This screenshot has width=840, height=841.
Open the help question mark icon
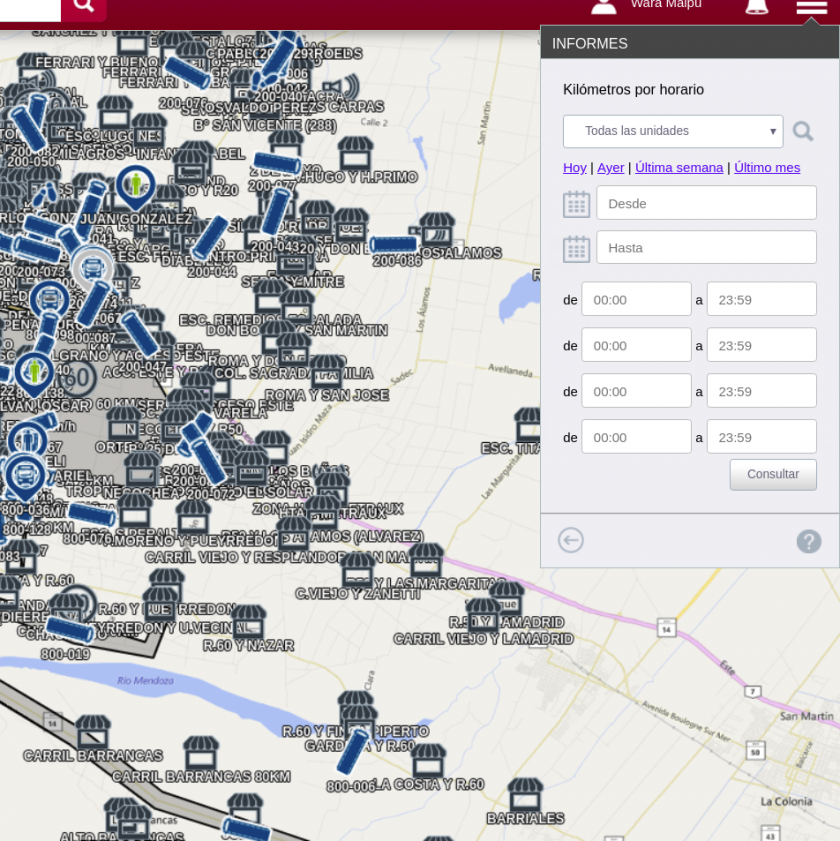(x=808, y=541)
